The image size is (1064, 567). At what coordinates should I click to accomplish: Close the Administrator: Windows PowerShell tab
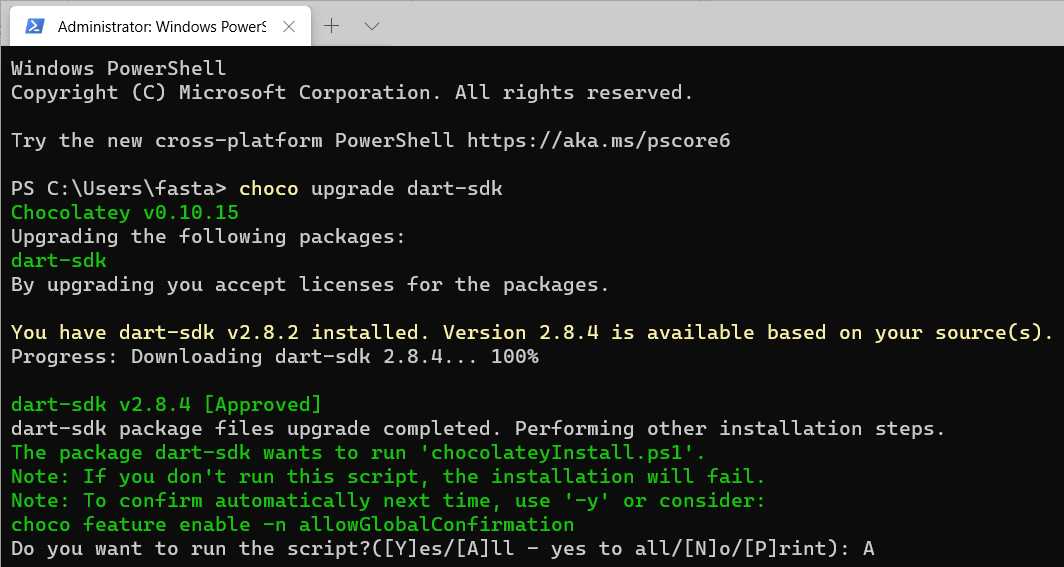(288, 26)
